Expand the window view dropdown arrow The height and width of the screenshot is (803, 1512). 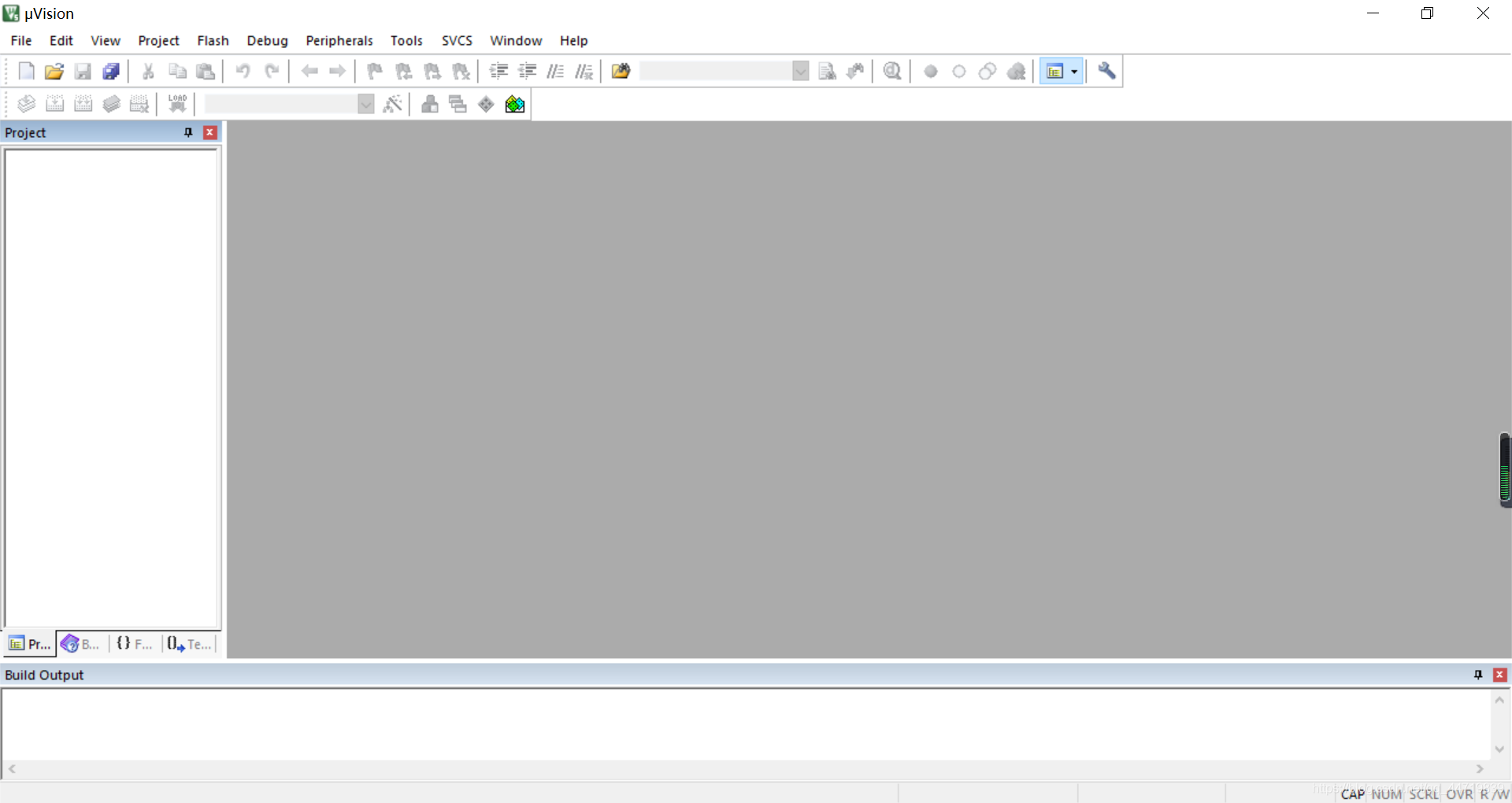coord(1074,72)
